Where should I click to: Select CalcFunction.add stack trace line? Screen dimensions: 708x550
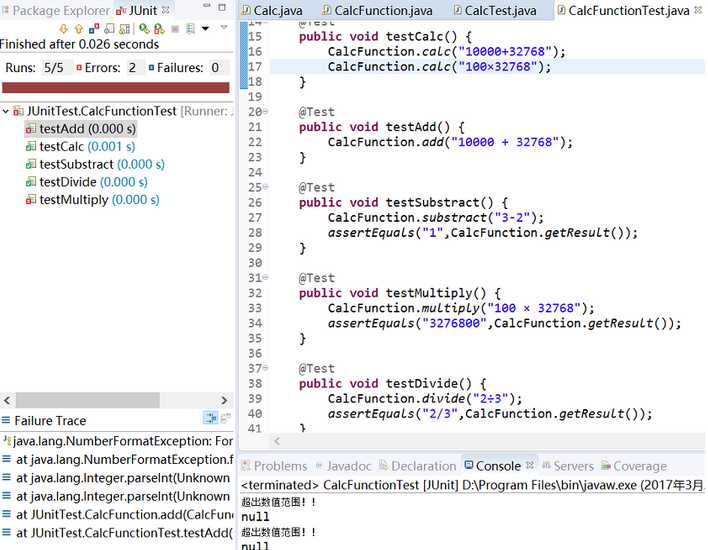point(117,515)
